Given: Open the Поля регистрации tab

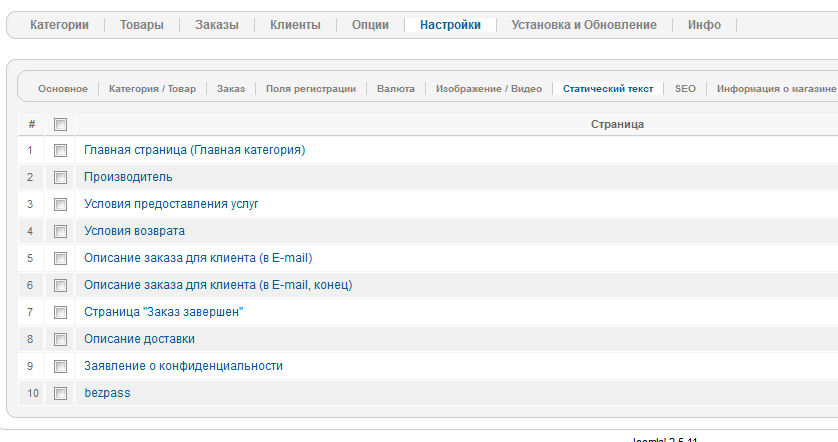Looking at the screenshot, I should [311, 89].
